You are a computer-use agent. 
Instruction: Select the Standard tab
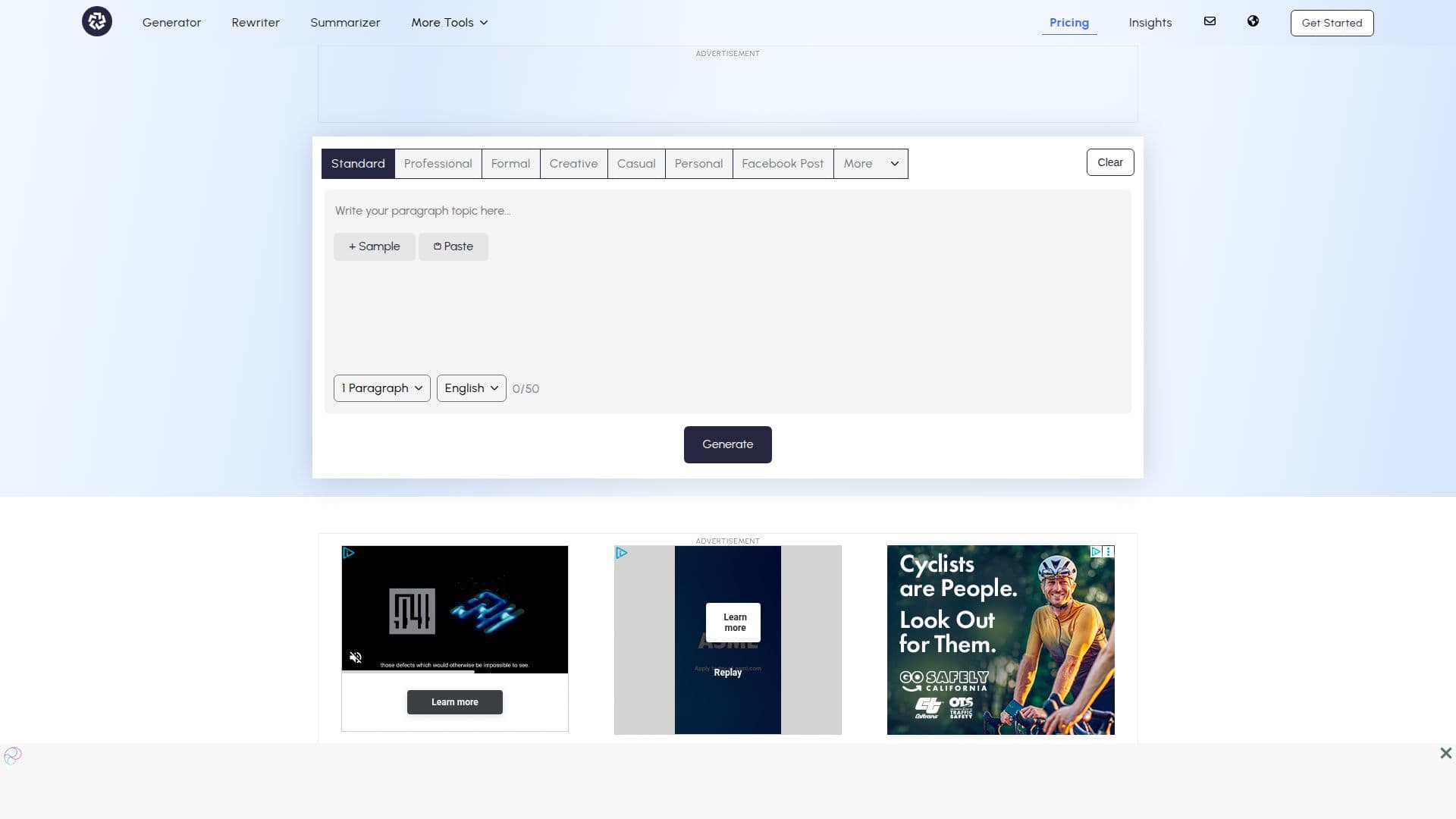pyautogui.click(x=358, y=164)
